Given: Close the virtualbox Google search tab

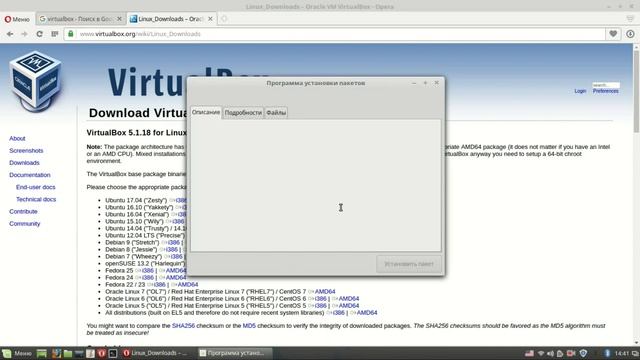Looking at the screenshot, I should (x=119, y=19).
